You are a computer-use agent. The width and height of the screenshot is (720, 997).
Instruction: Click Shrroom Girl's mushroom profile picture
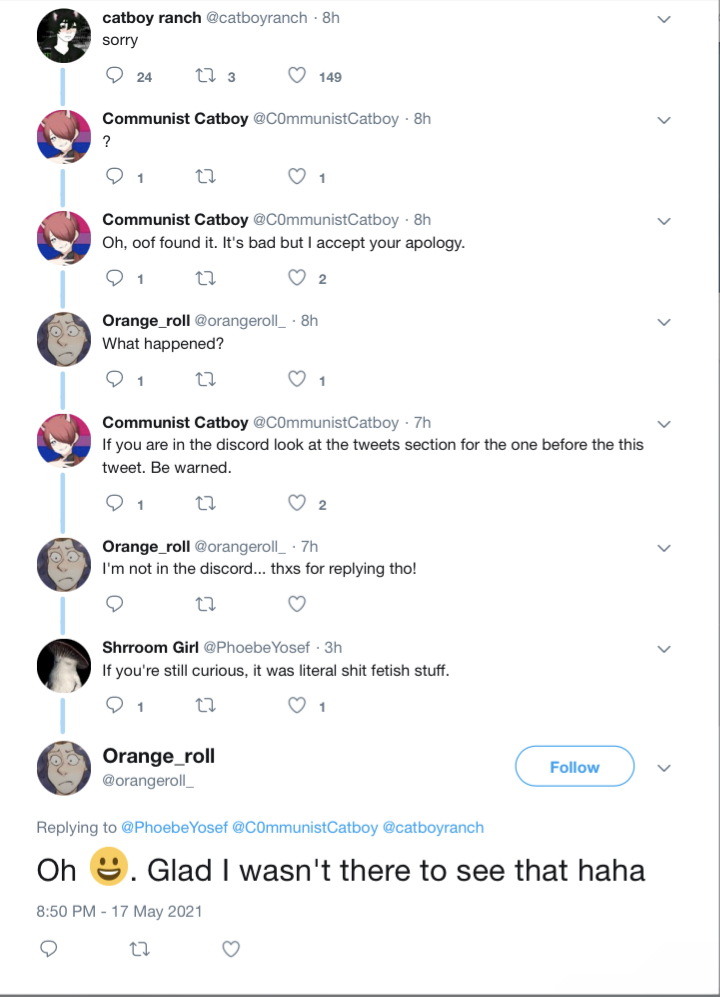pyautogui.click(x=64, y=665)
